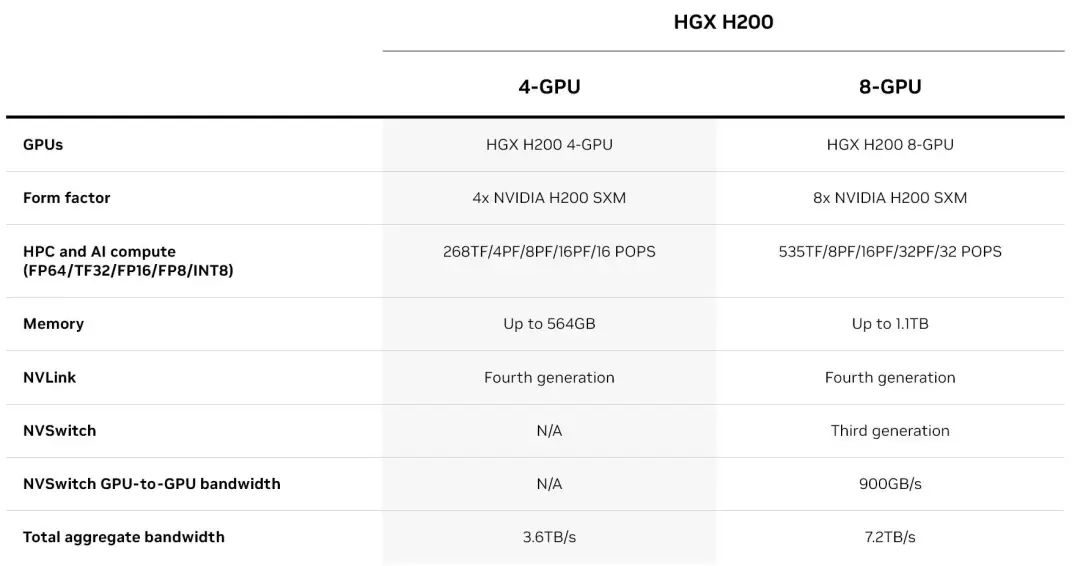
Task: Click the NVSwitch row label
Action: pos(59,431)
